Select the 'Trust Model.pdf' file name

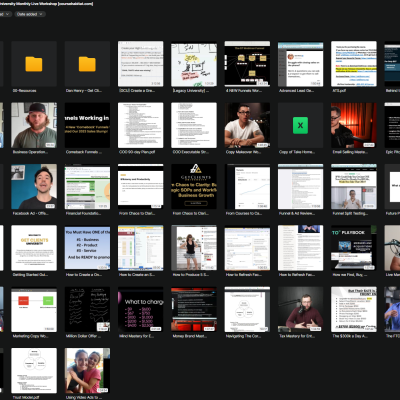tap(26, 397)
